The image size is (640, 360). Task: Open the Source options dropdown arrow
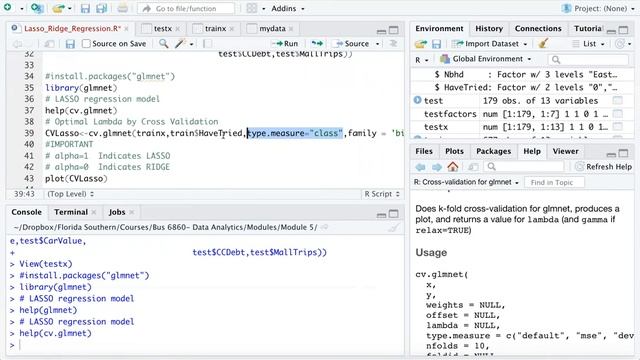(x=378, y=44)
